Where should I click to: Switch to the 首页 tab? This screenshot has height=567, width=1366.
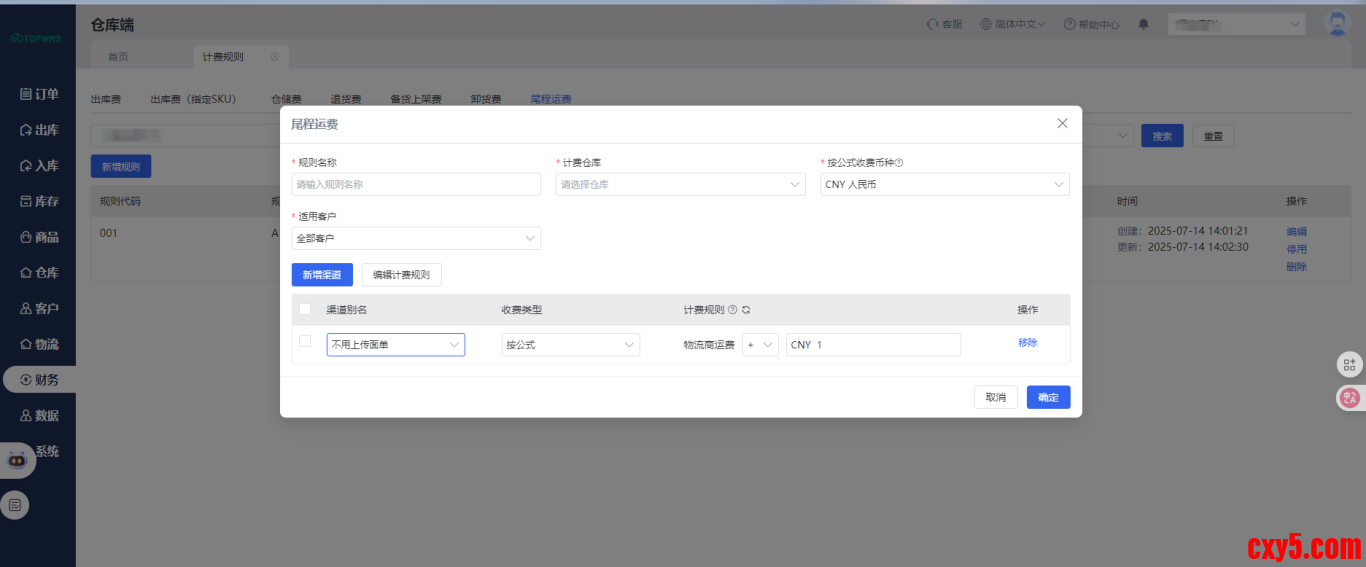click(118, 57)
